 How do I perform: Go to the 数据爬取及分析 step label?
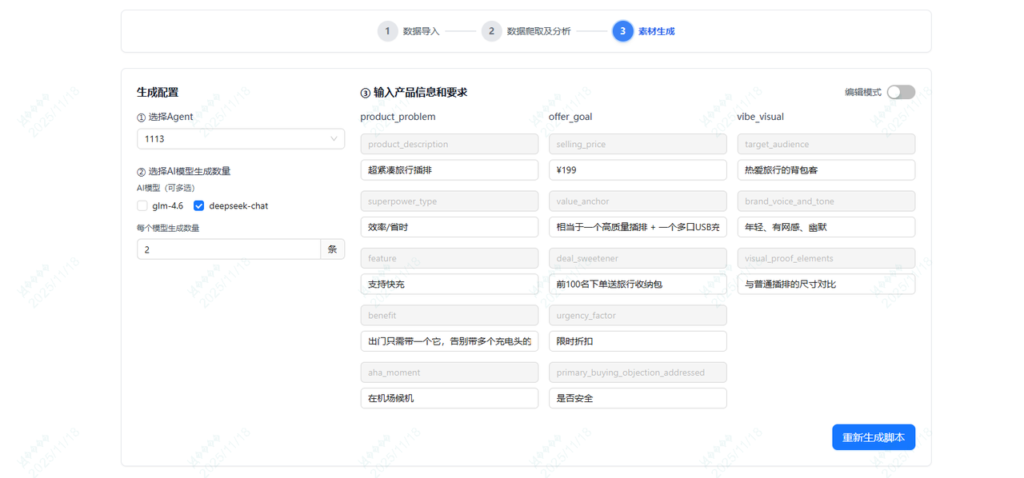[x=539, y=31]
